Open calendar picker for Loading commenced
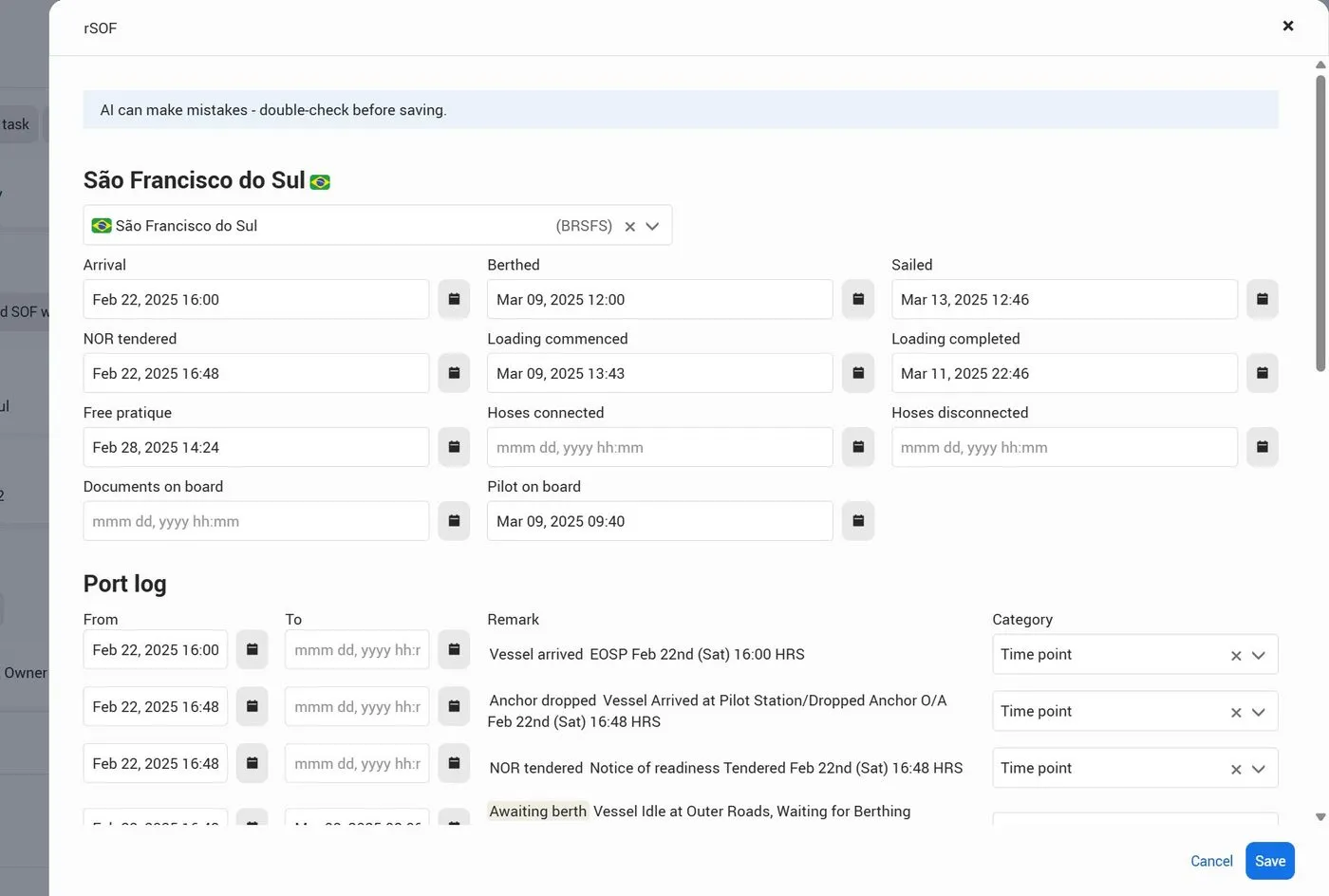 pyautogui.click(x=858, y=373)
